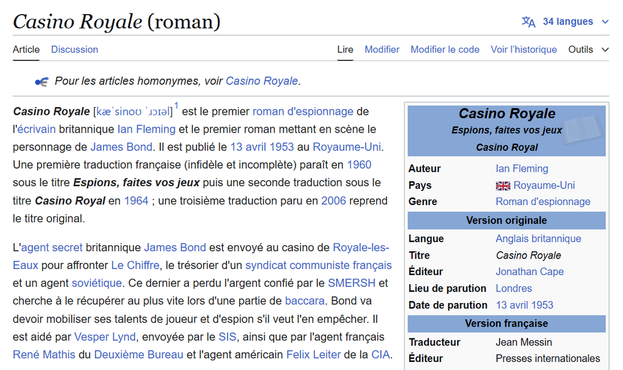Open the 34 langues language selector
The image size is (623, 370).
568,21
